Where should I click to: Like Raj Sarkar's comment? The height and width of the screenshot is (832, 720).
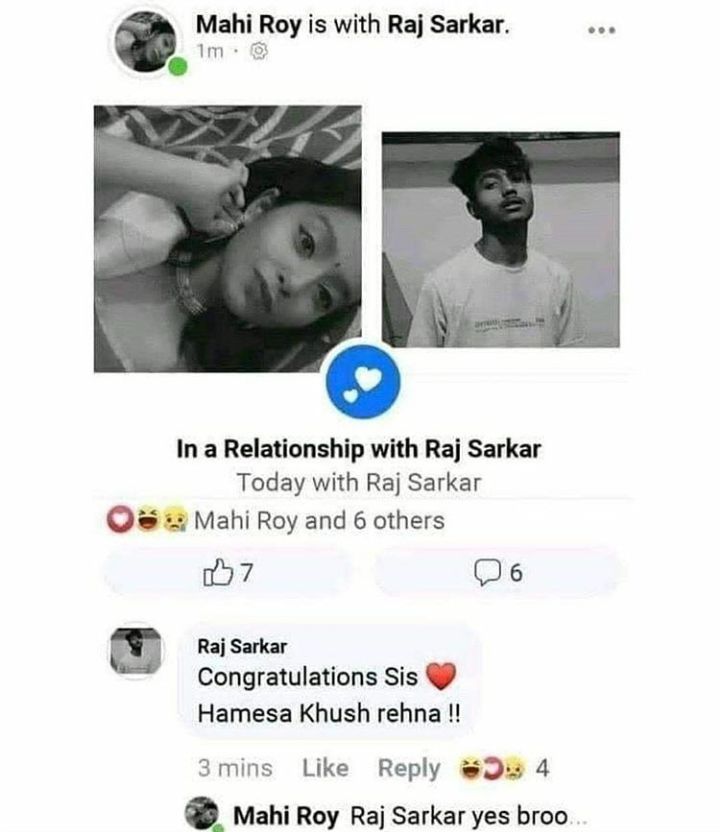(x=325, y=768)
